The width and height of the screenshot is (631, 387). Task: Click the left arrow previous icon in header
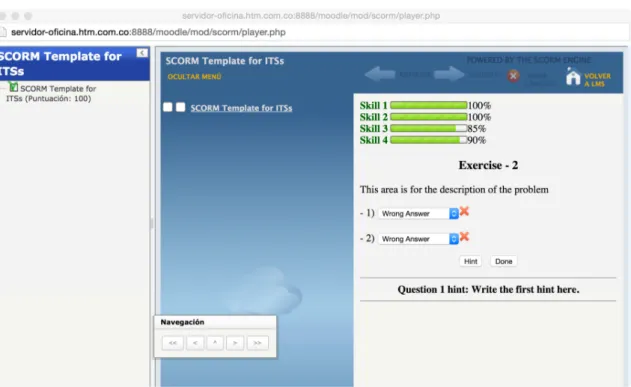coord(380,74)
